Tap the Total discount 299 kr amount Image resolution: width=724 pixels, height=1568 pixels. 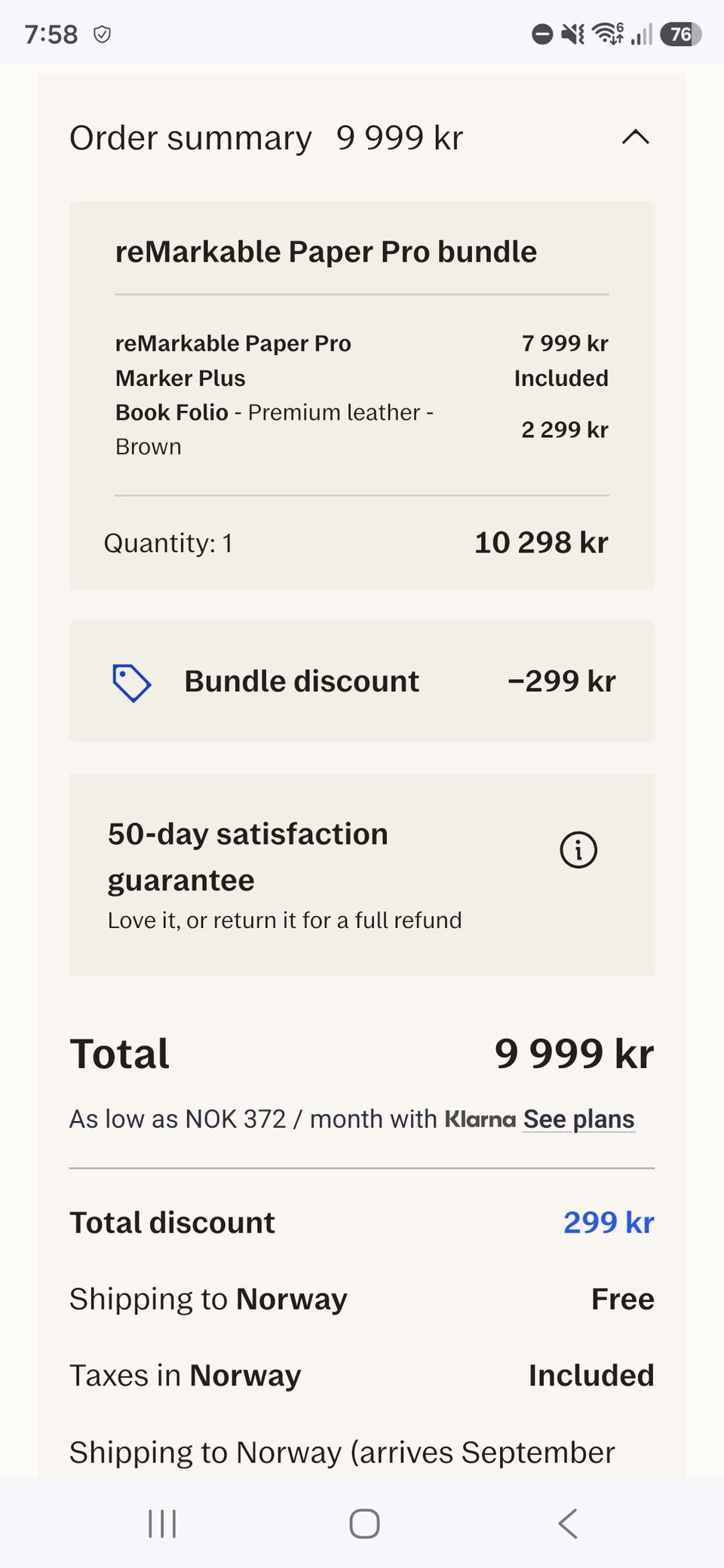click(609, 1222)
